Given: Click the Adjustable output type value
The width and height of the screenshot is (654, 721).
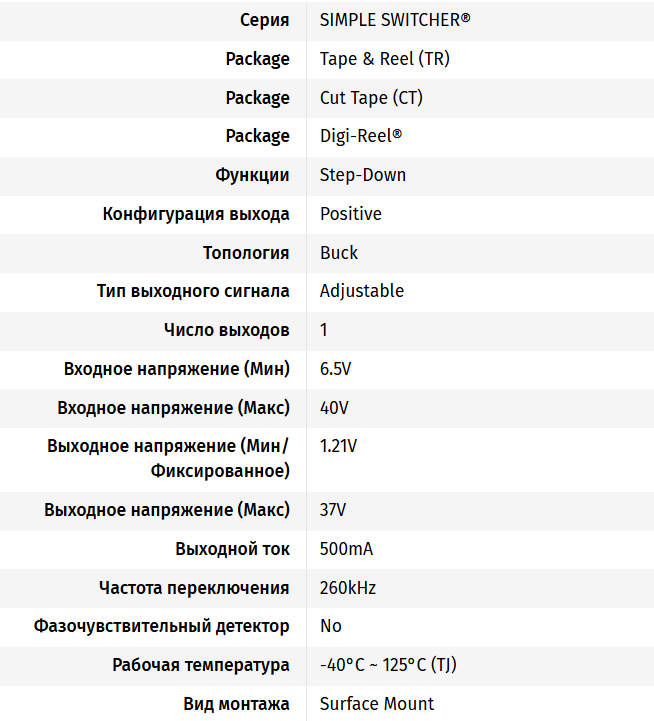Looking at the screenshot, I should tap(362, 291).
